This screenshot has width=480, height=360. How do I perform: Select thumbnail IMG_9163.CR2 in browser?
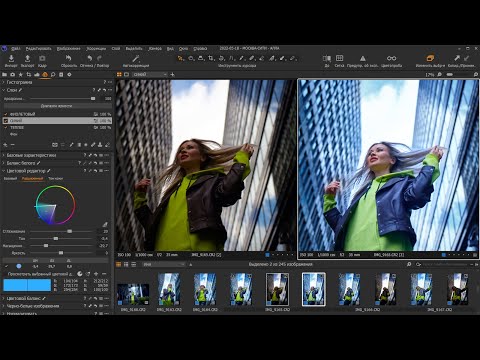[x=169, y=289]
